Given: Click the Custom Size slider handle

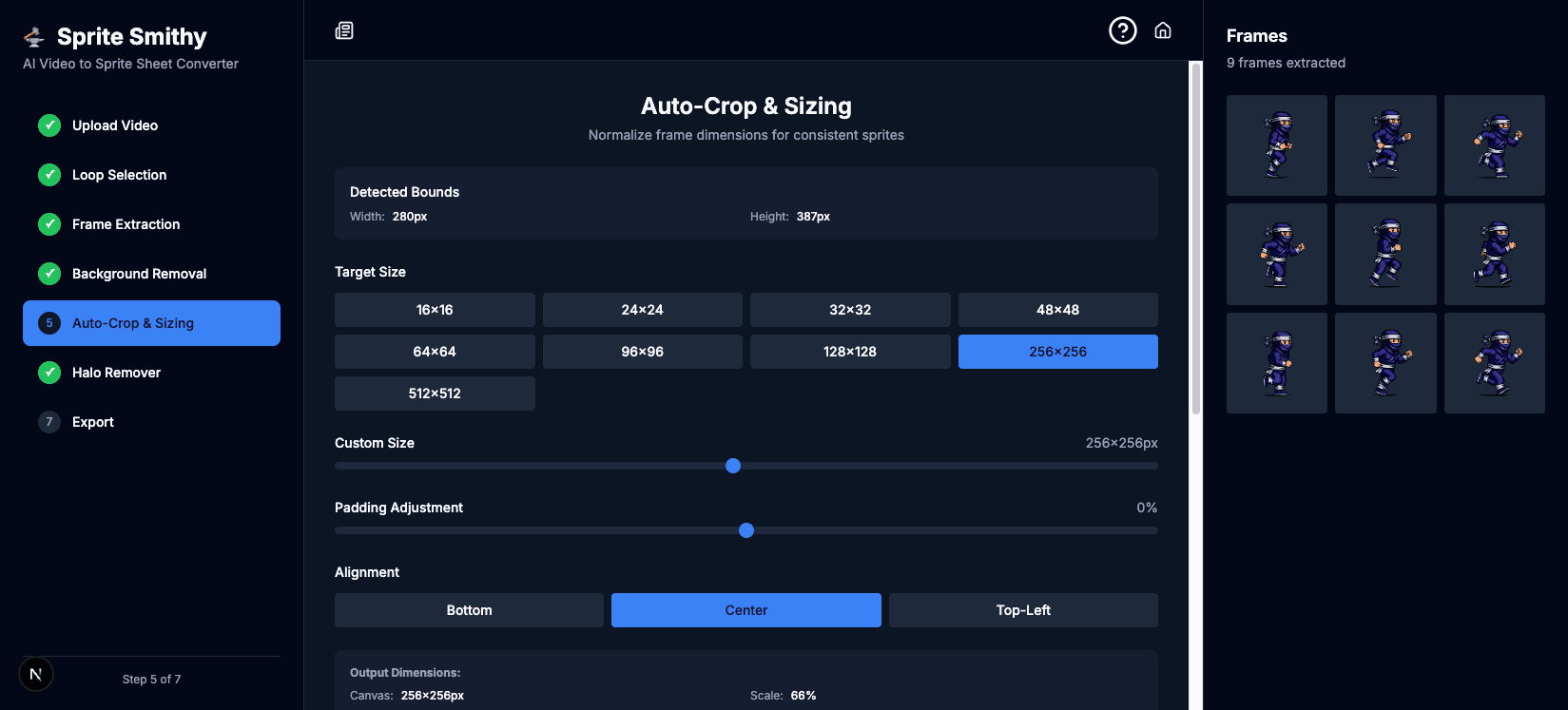Looking at the screenshot, I should pos(733,466).
